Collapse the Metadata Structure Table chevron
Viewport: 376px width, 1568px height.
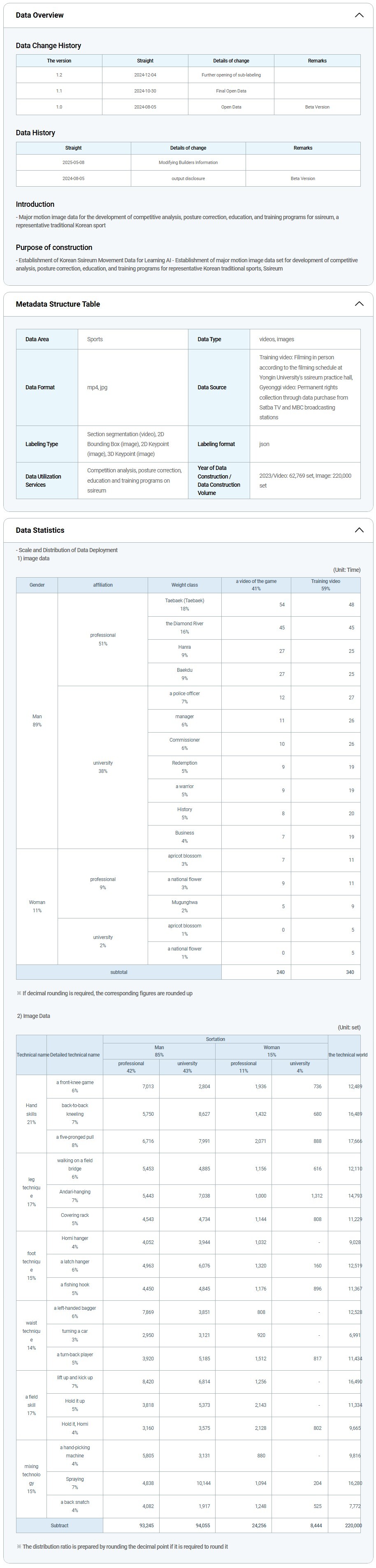359,304
